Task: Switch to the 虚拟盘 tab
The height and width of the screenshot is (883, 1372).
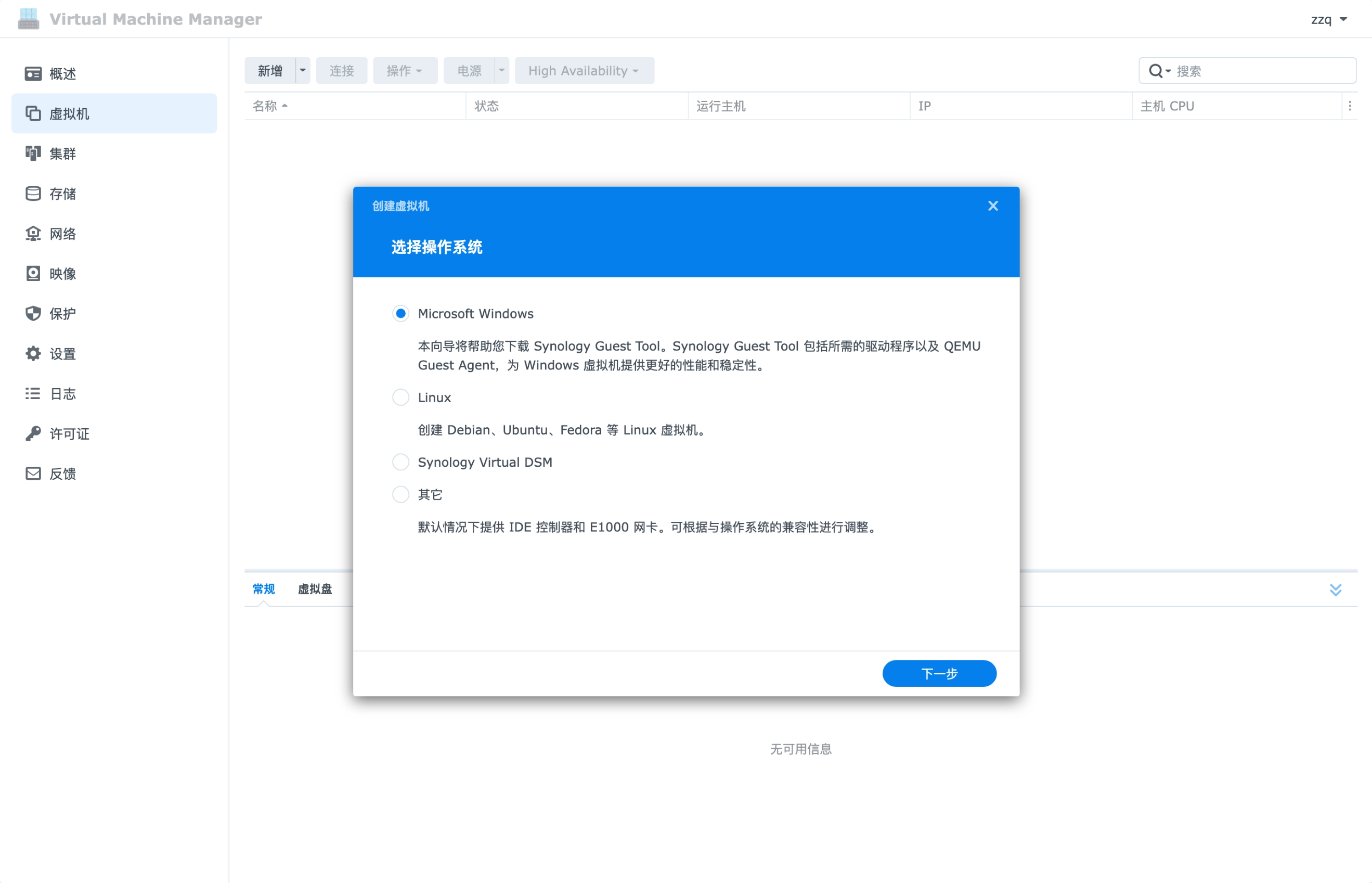Action: pos(315,589)
